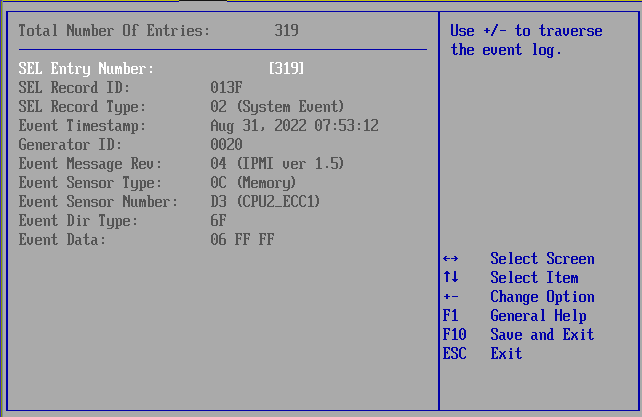Click the Event Data value 06 FF FF
The image size is (642, 417).
pos(242,240)
